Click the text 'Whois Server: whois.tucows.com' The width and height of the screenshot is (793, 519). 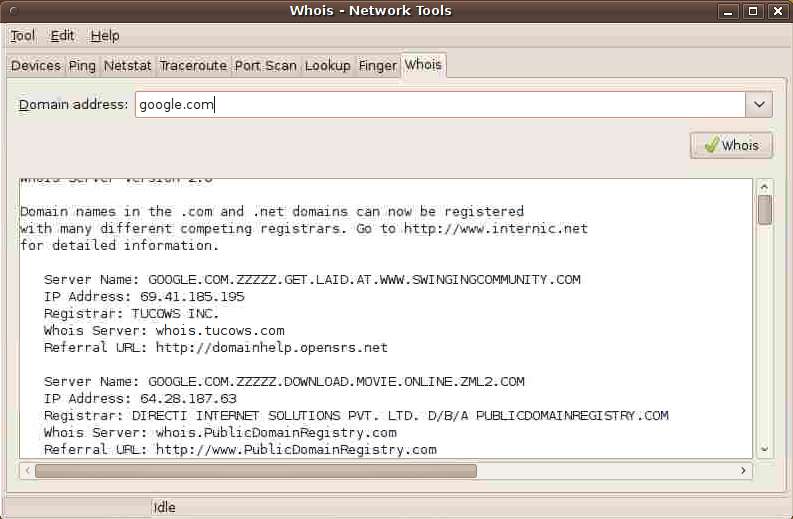pos(164,331)
